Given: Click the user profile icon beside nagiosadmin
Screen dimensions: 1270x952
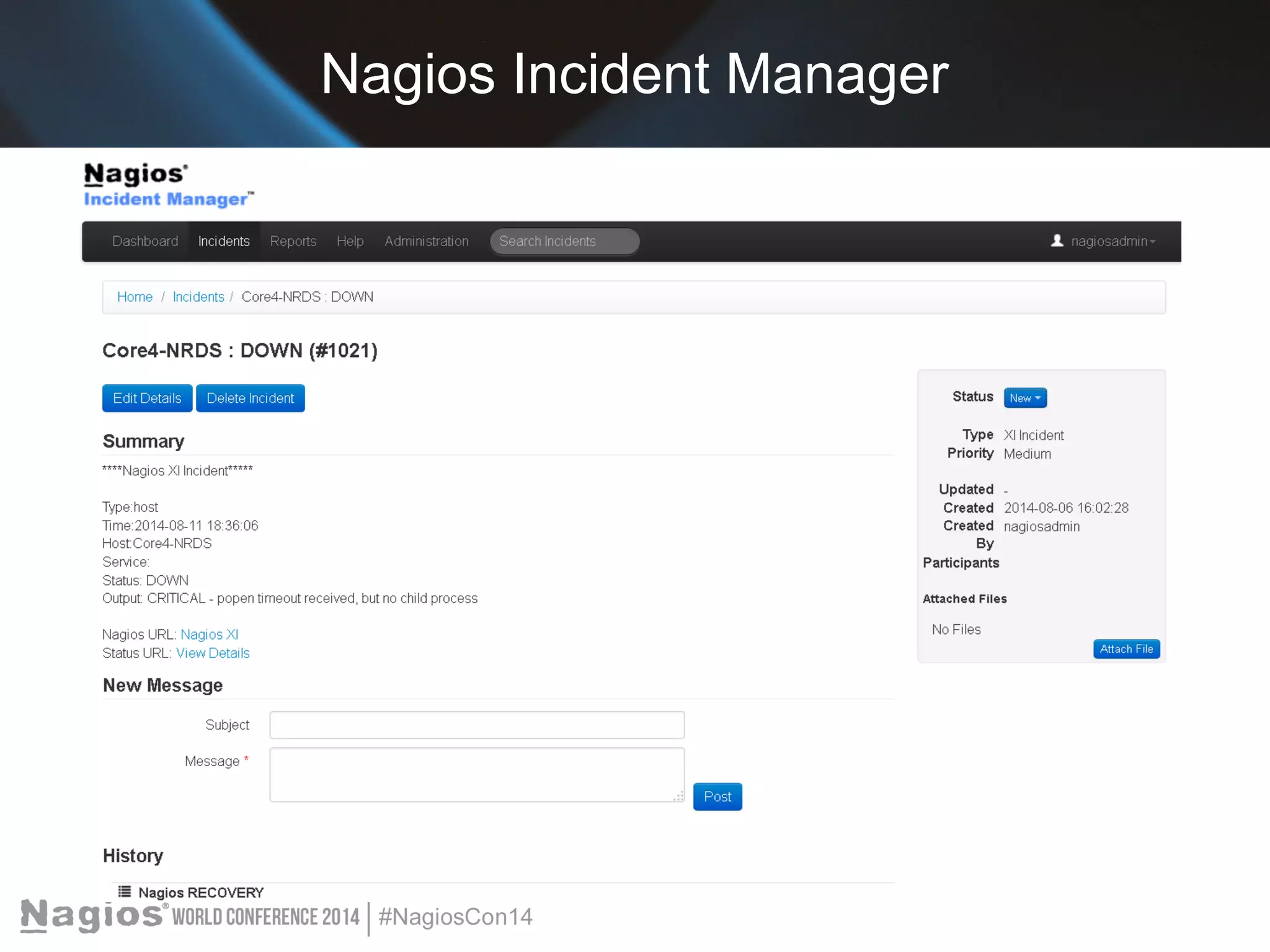Looking at the screenshot, I should (x=1057, y=240).
